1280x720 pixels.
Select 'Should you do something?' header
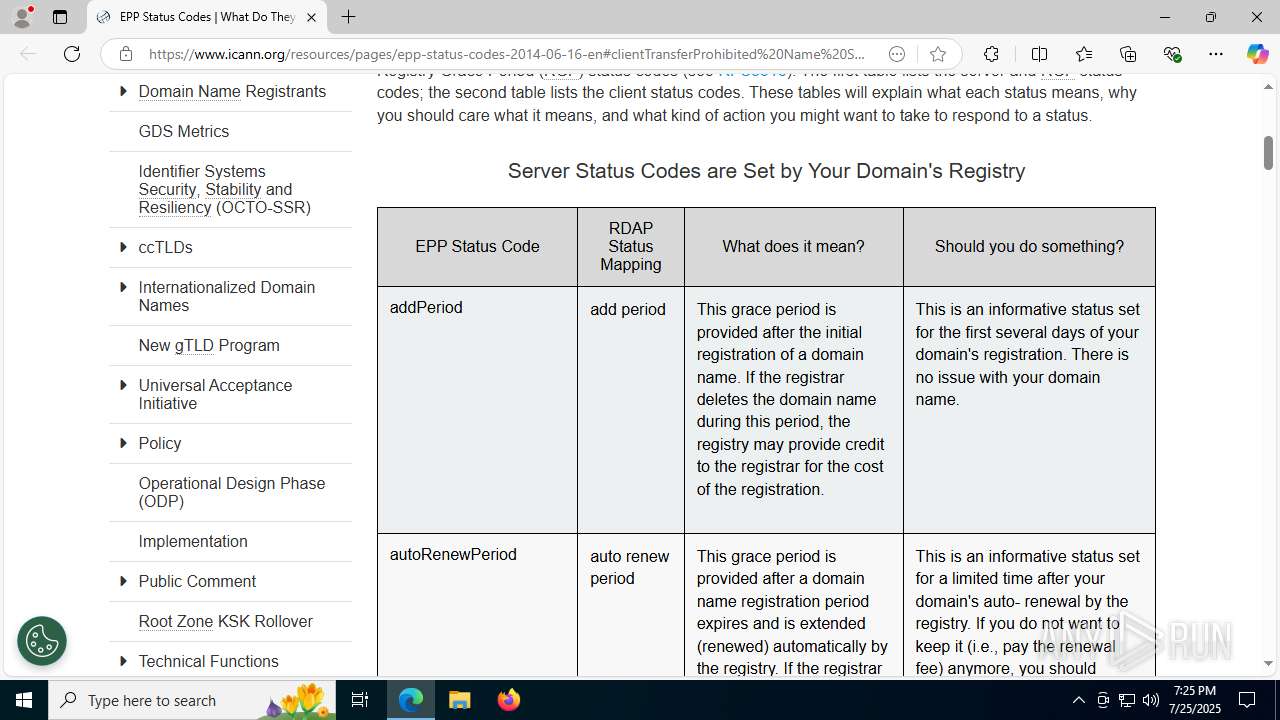1029,246
